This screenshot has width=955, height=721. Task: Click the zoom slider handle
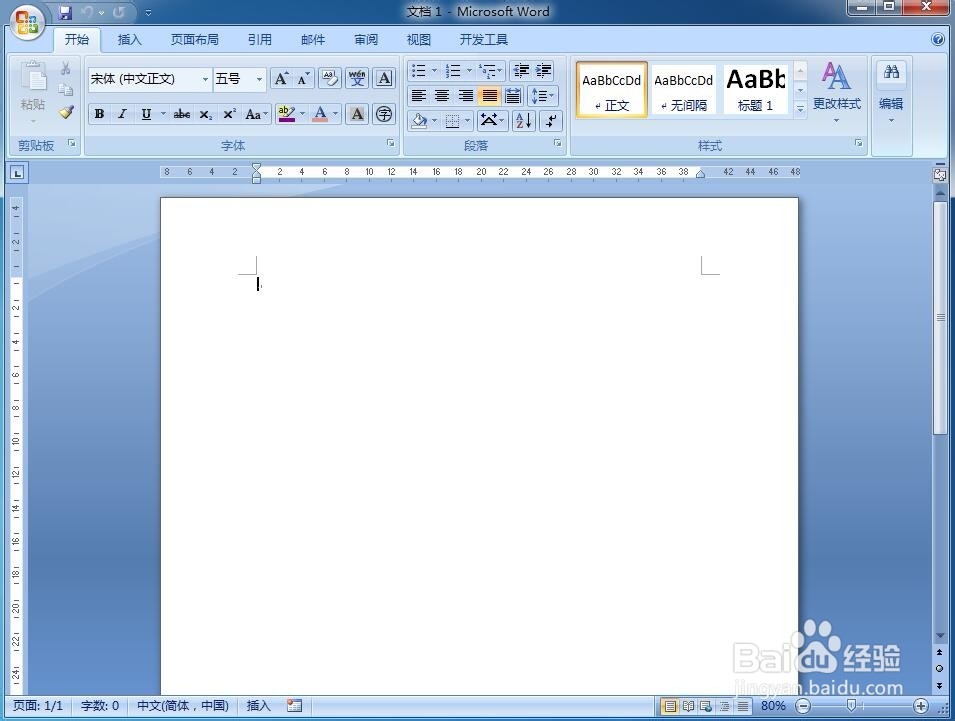click(851, 706)
